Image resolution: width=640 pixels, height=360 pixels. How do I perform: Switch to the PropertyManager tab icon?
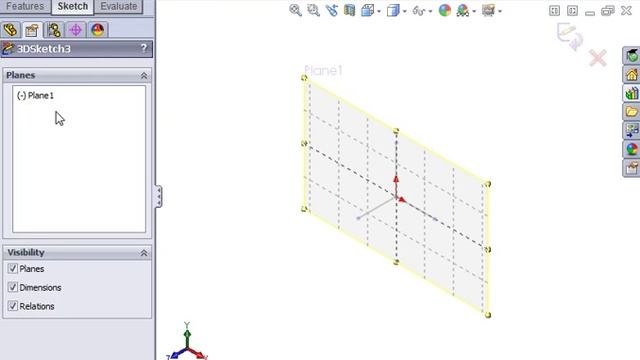pyautogui.click(x=32, y=30)
